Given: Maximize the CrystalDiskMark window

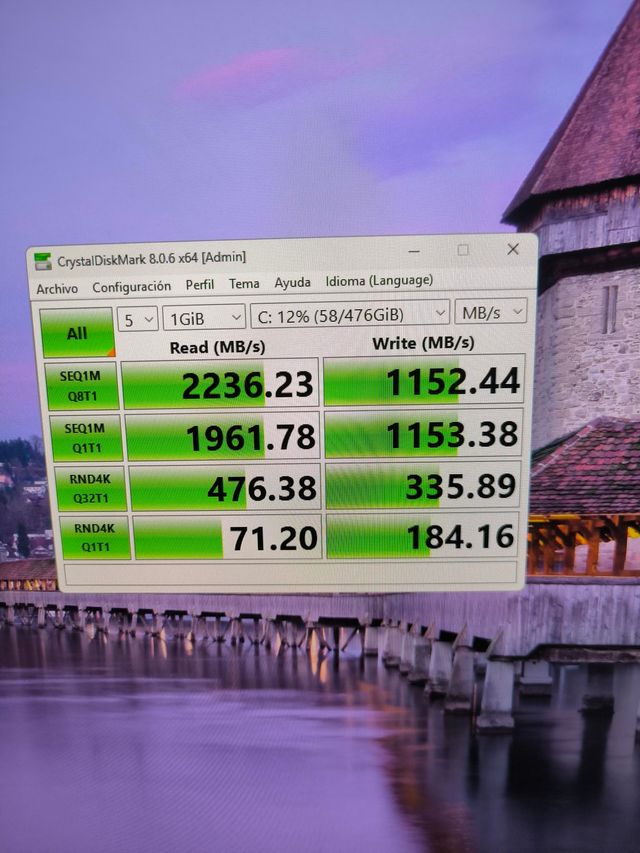Looking at the screenshot, I should coord(463,250).
